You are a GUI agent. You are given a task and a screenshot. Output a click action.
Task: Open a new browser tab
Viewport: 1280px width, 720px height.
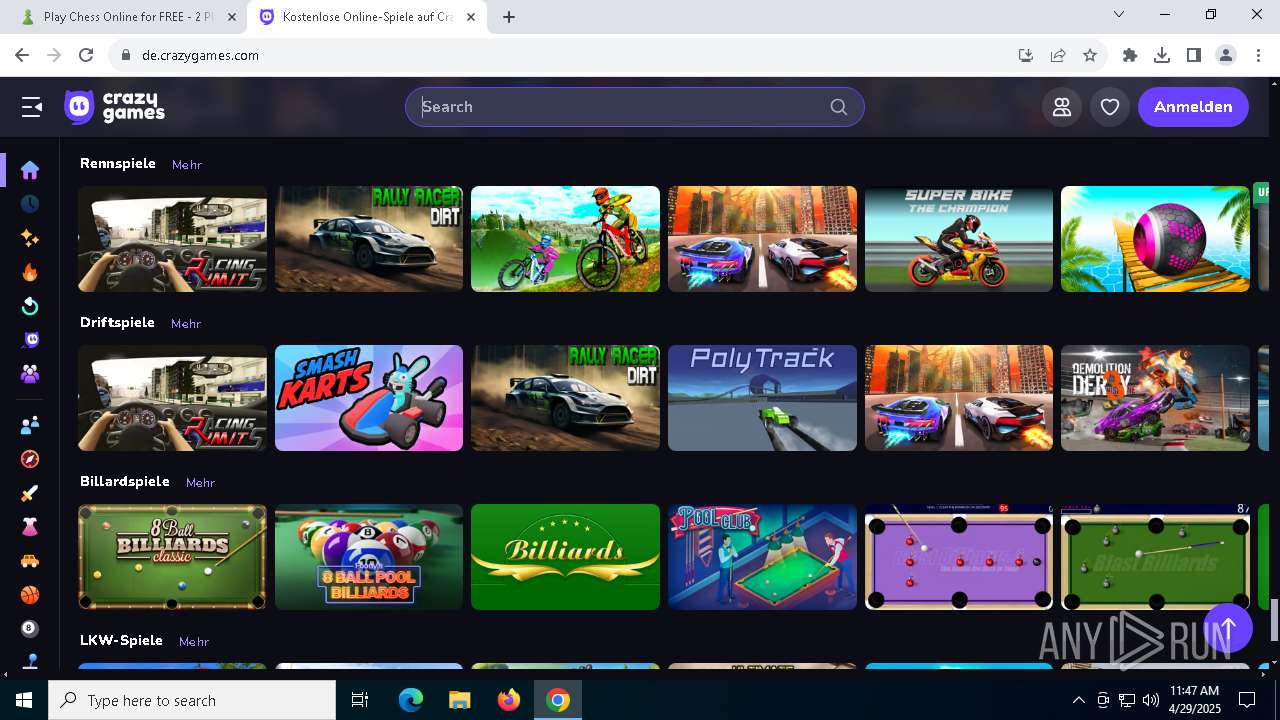tap(509, 17)
